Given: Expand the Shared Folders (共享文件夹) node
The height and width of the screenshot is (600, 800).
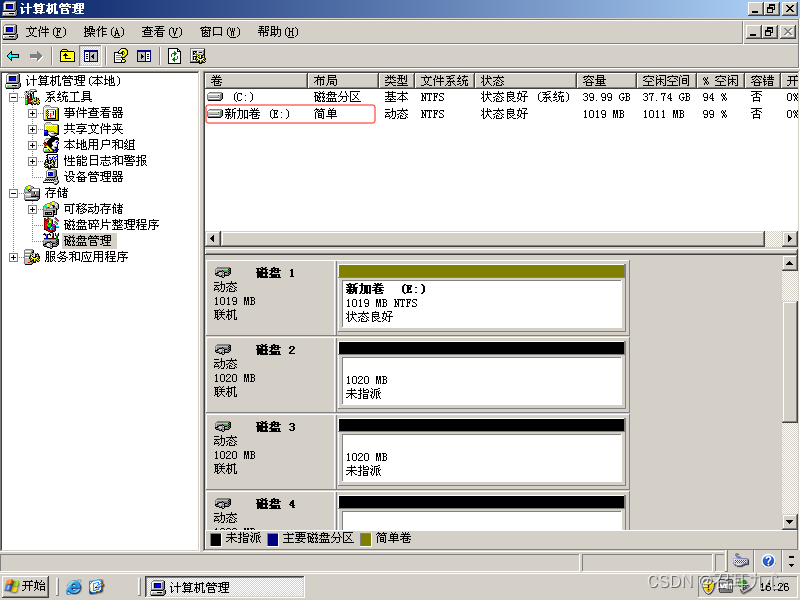Looking at the screenshot, I should (x=33, y=129).
